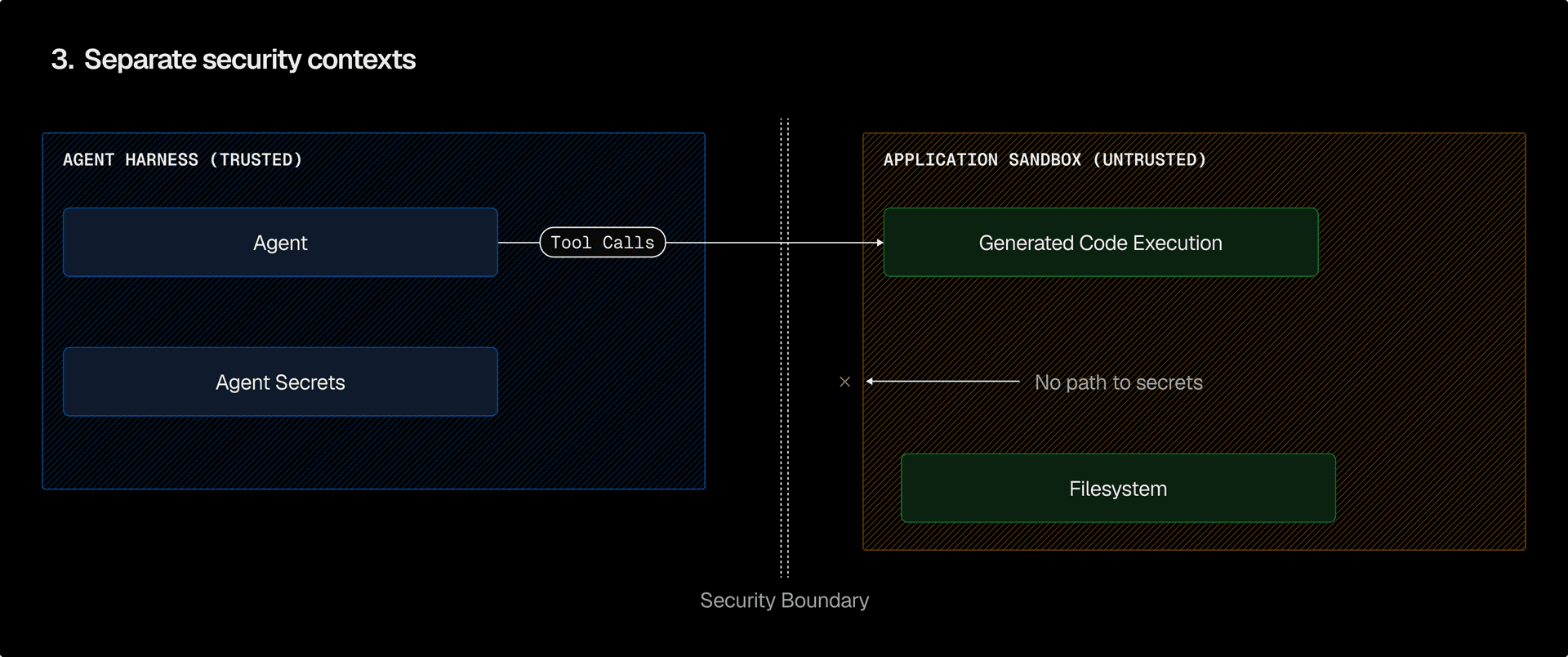The height and width of the screenshot is (657, 1568).
Task: Select the Agent Secrets box
Action: tap(280, 382)
